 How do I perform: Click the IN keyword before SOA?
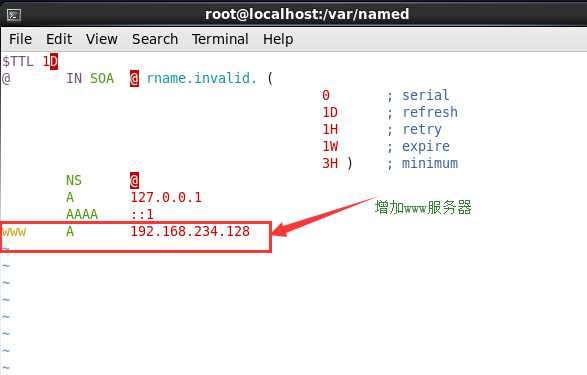click(x=74, y=79)
